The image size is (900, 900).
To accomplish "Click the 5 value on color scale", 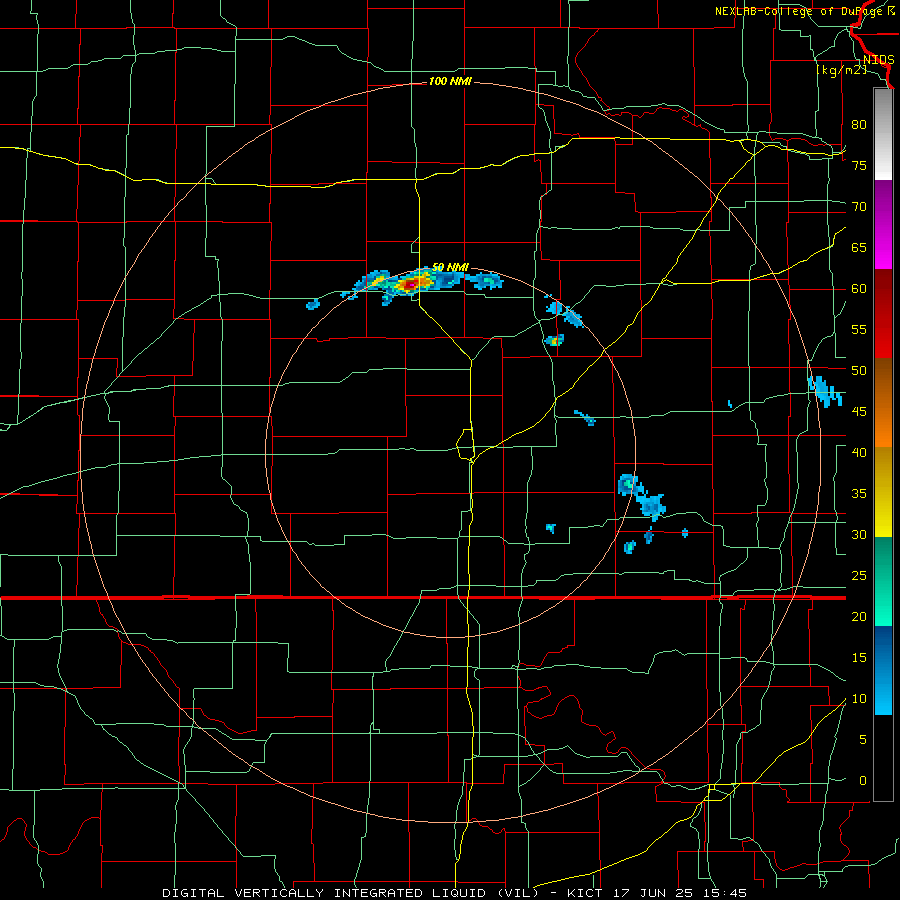I will point(863,739).
